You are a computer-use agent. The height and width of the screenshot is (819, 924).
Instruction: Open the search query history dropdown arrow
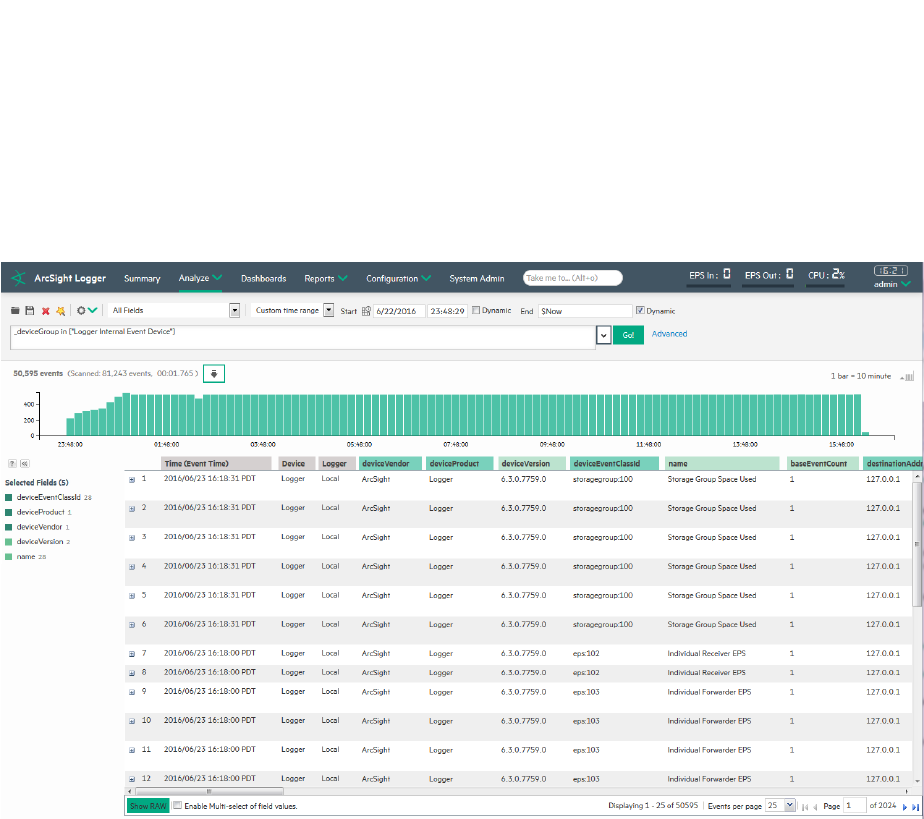tap(603, 335)
